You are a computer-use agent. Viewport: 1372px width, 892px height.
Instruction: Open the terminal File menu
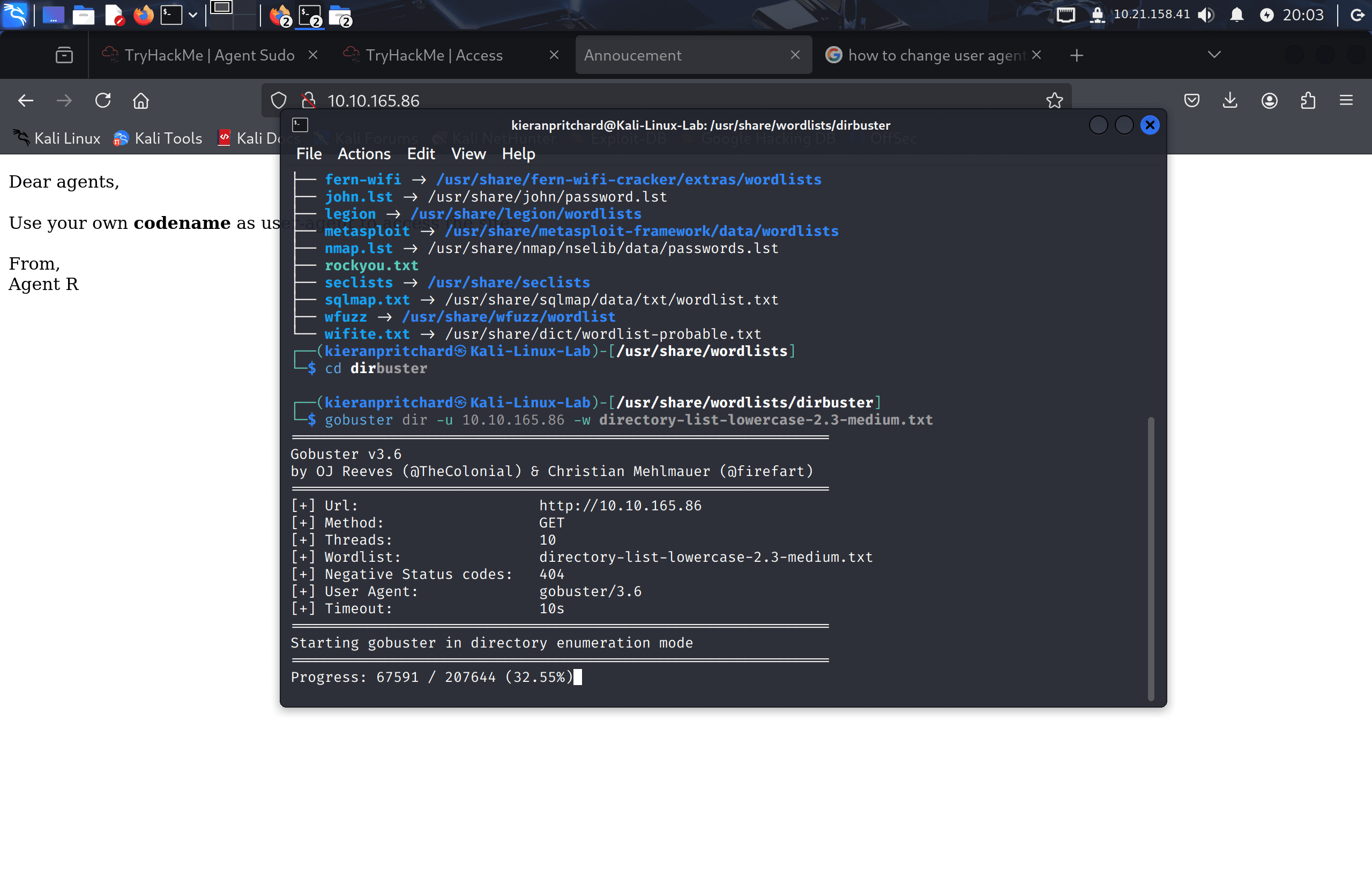pyautogui.click(x=309, y=154)
